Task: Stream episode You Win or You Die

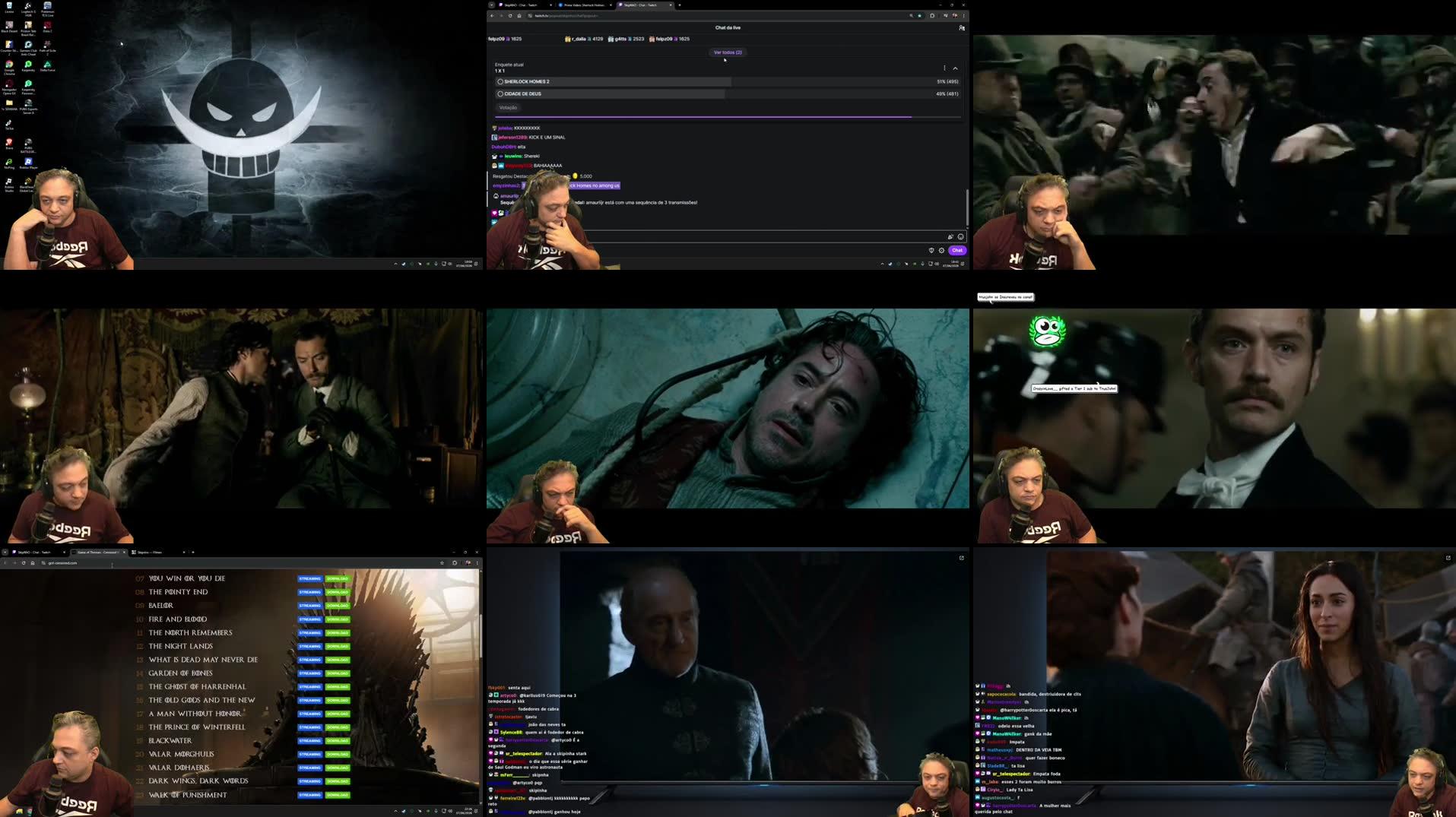Action: coord(309,578)
